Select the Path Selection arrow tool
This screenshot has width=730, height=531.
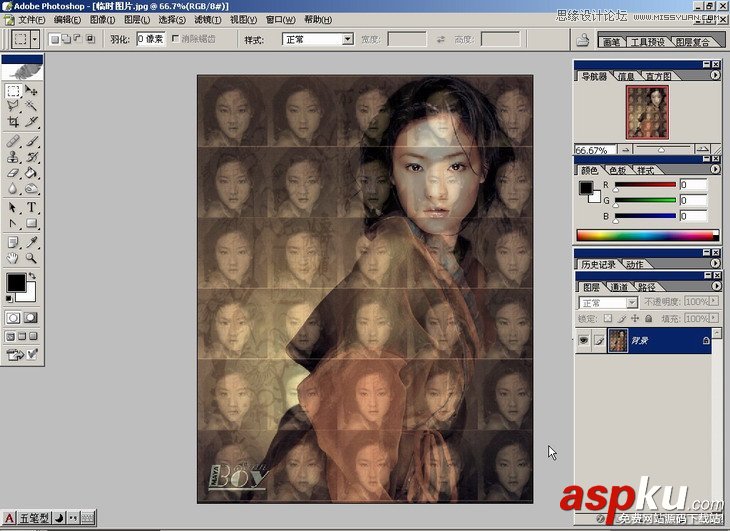[13, 207]
